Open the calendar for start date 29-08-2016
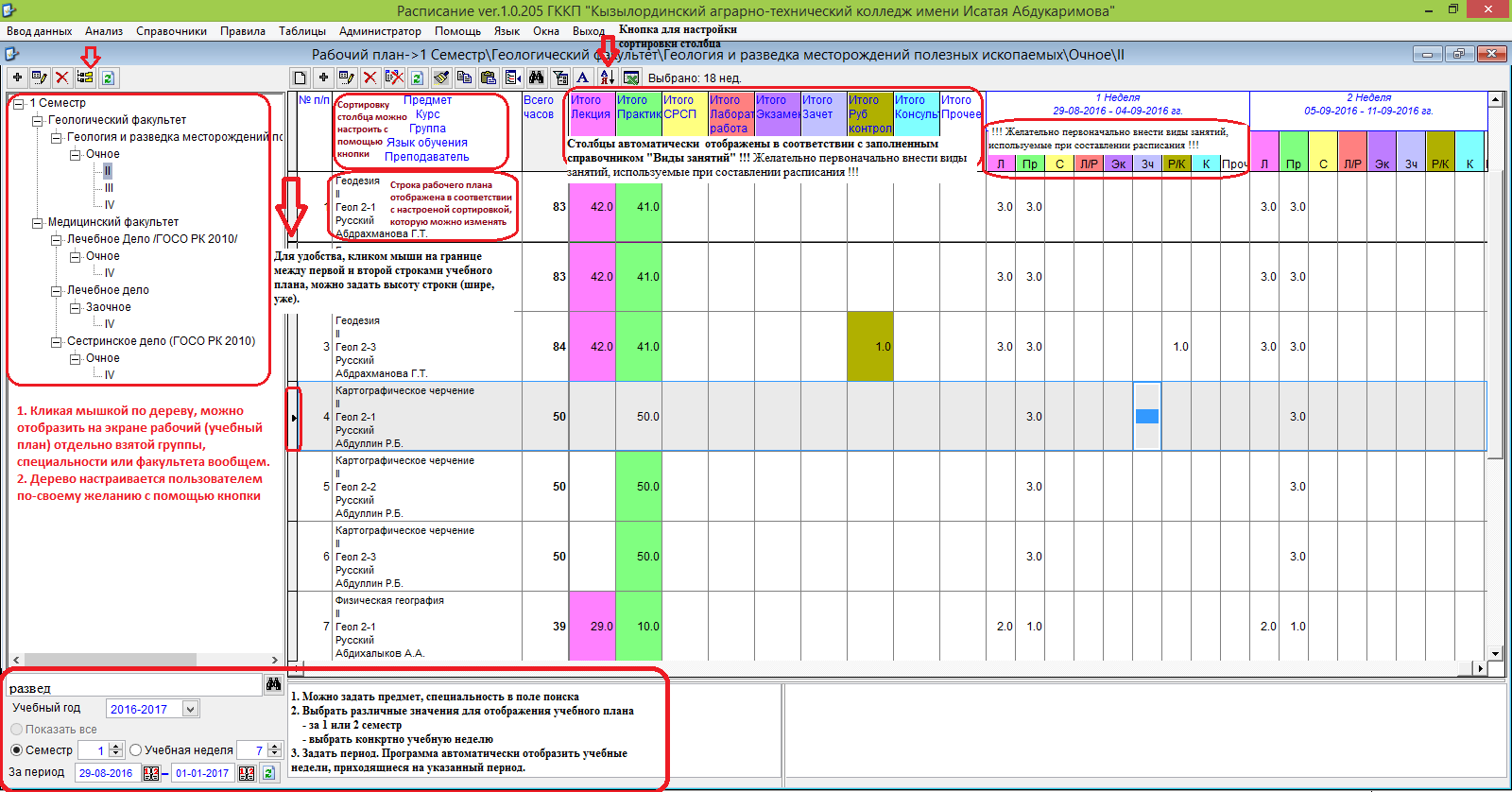 pos(151,773)
